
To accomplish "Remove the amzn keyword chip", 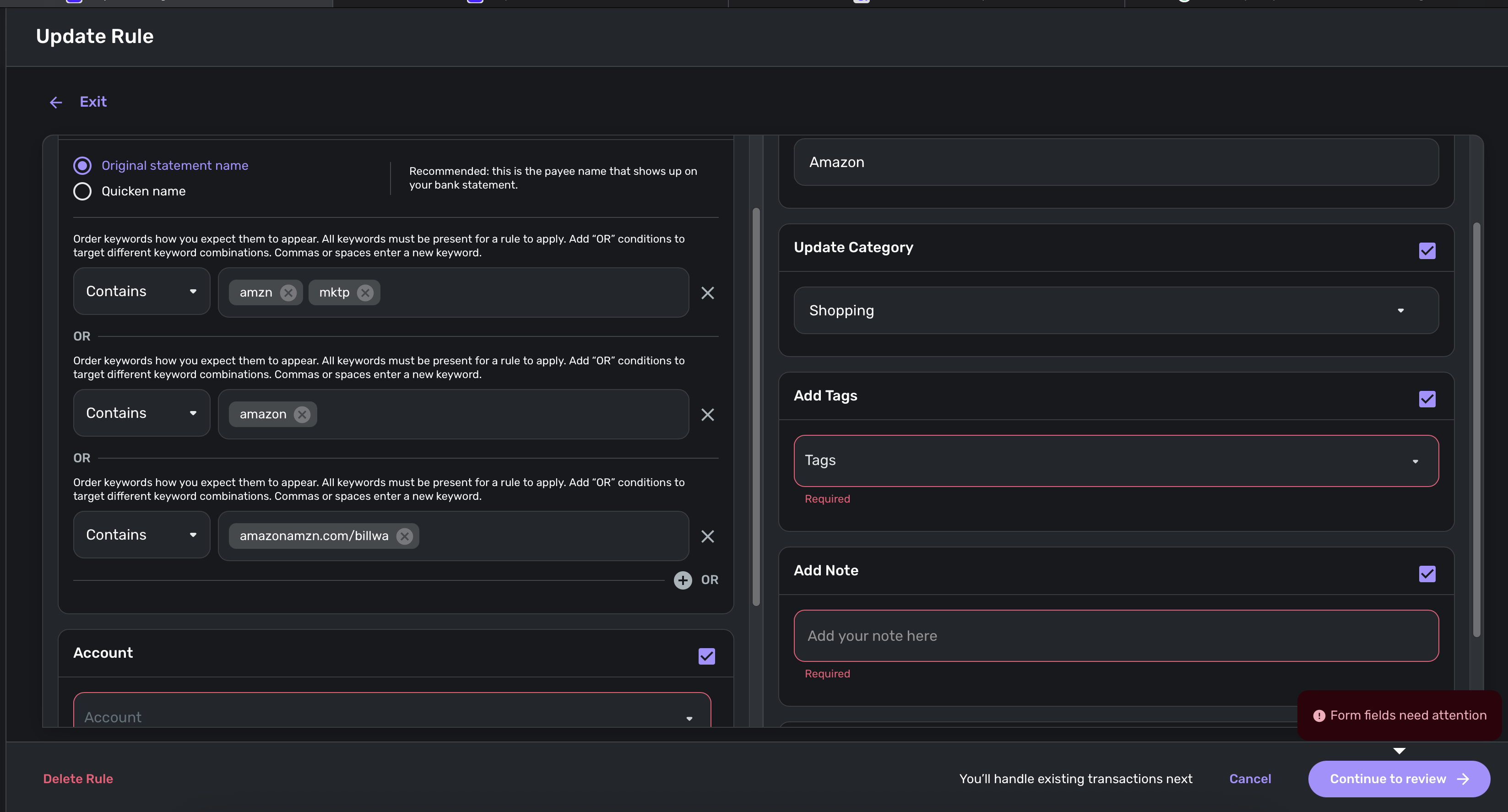I will 288,293.
